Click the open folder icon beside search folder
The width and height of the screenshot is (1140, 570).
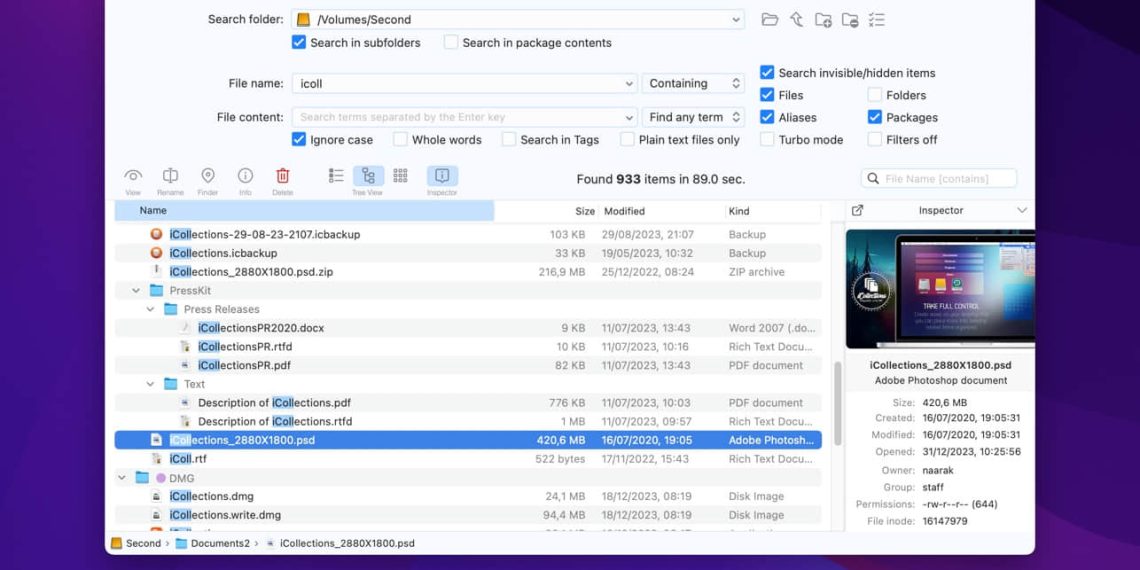[769, 19]
